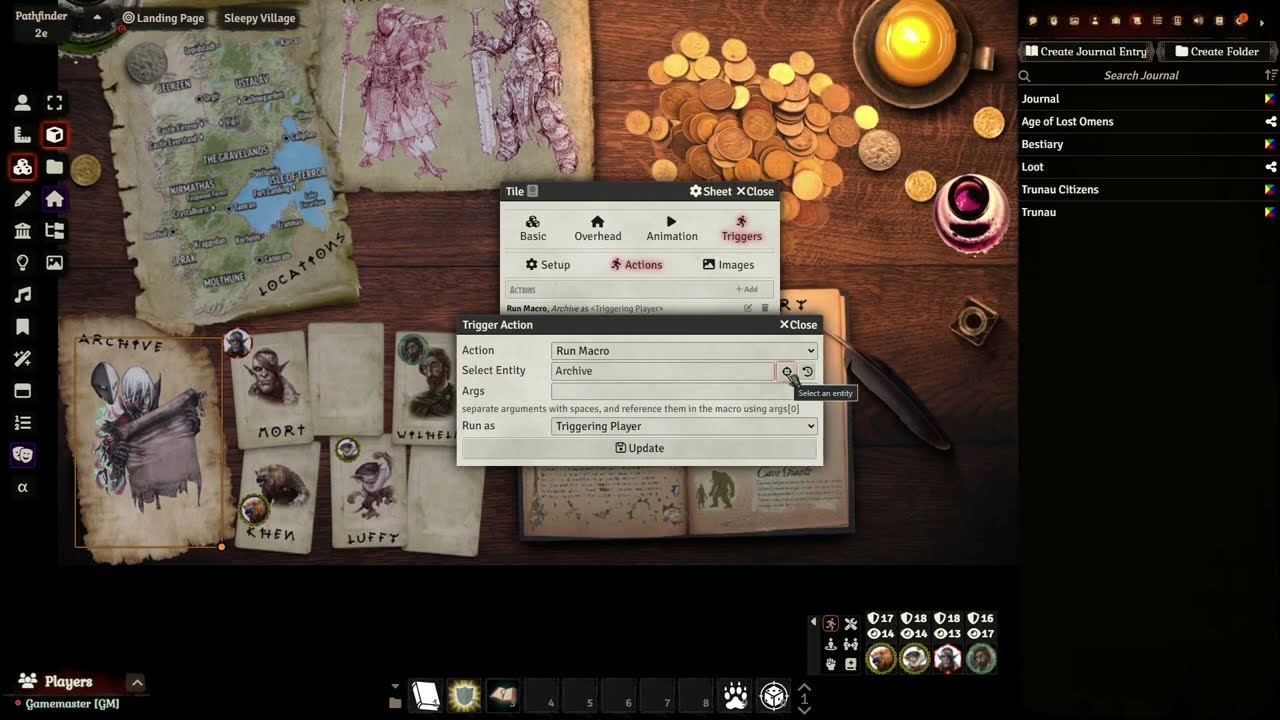
Task: Open the Playlists speaker sidebar tab
Action: pyautogui.click(x=1198, y=21)
